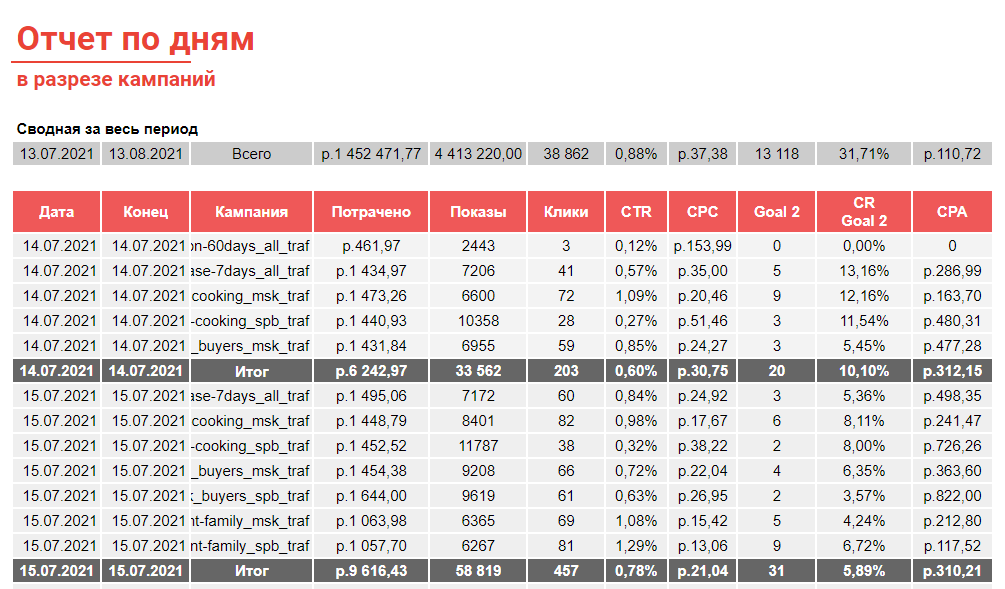Select total spent р.1 452 471,77
Screen dimensions: 1005x589
click(371, 154)
